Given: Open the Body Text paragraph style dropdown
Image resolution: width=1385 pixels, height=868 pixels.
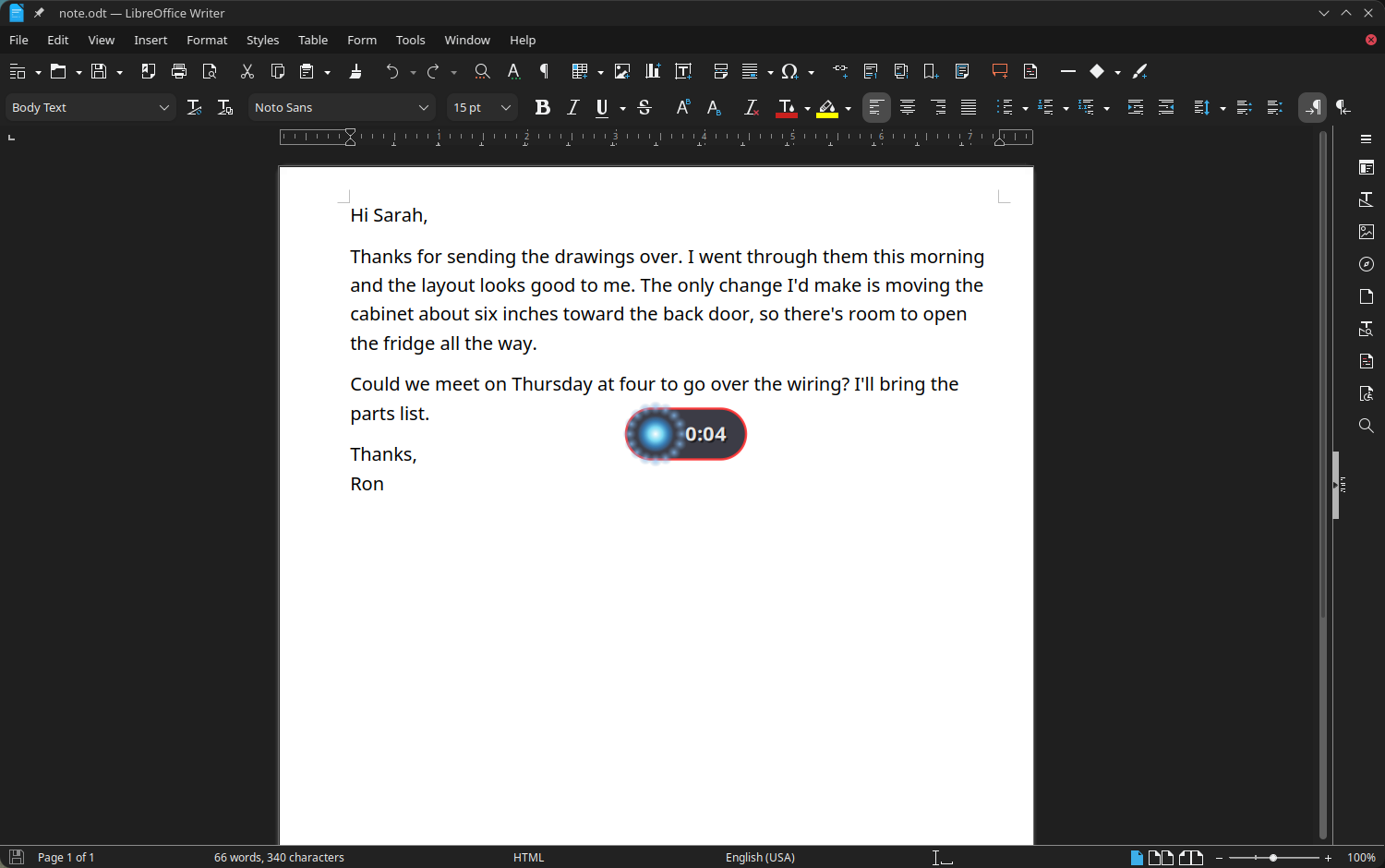Looking at the screenshot, I should [164, 108].
